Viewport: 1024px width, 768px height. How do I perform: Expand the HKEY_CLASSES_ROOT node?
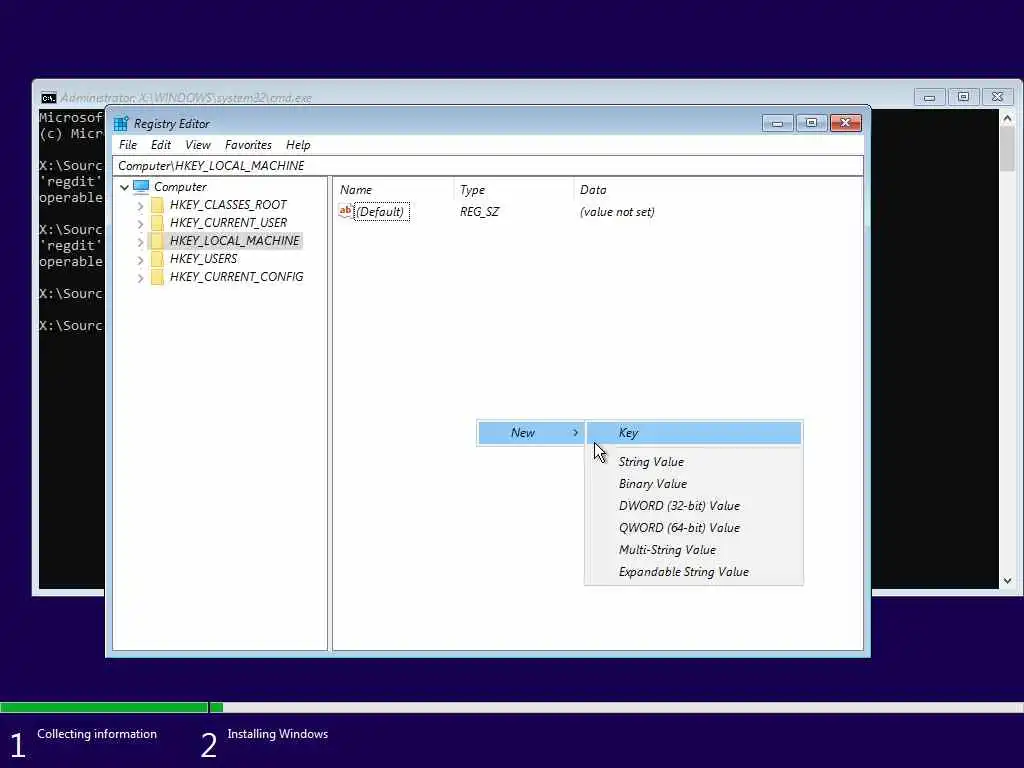pyautogui.click(x=140, y=206)
